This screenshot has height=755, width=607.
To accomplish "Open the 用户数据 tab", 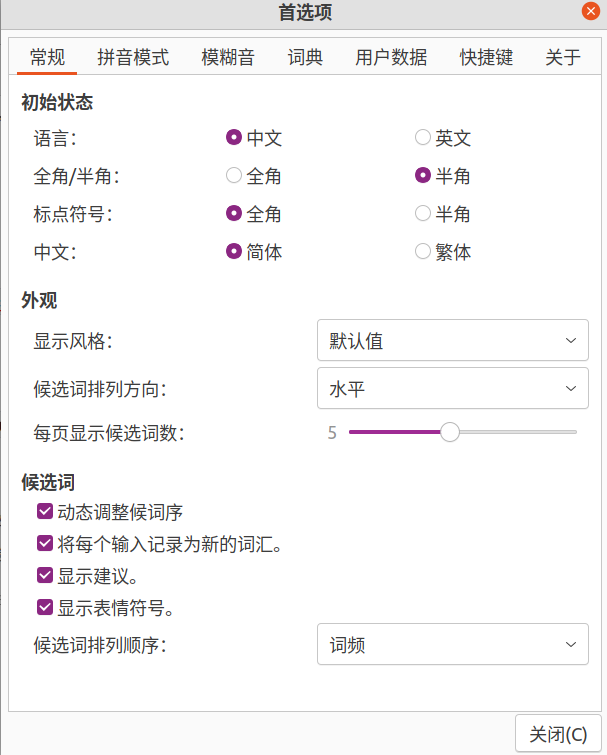I will coord(391,57).
